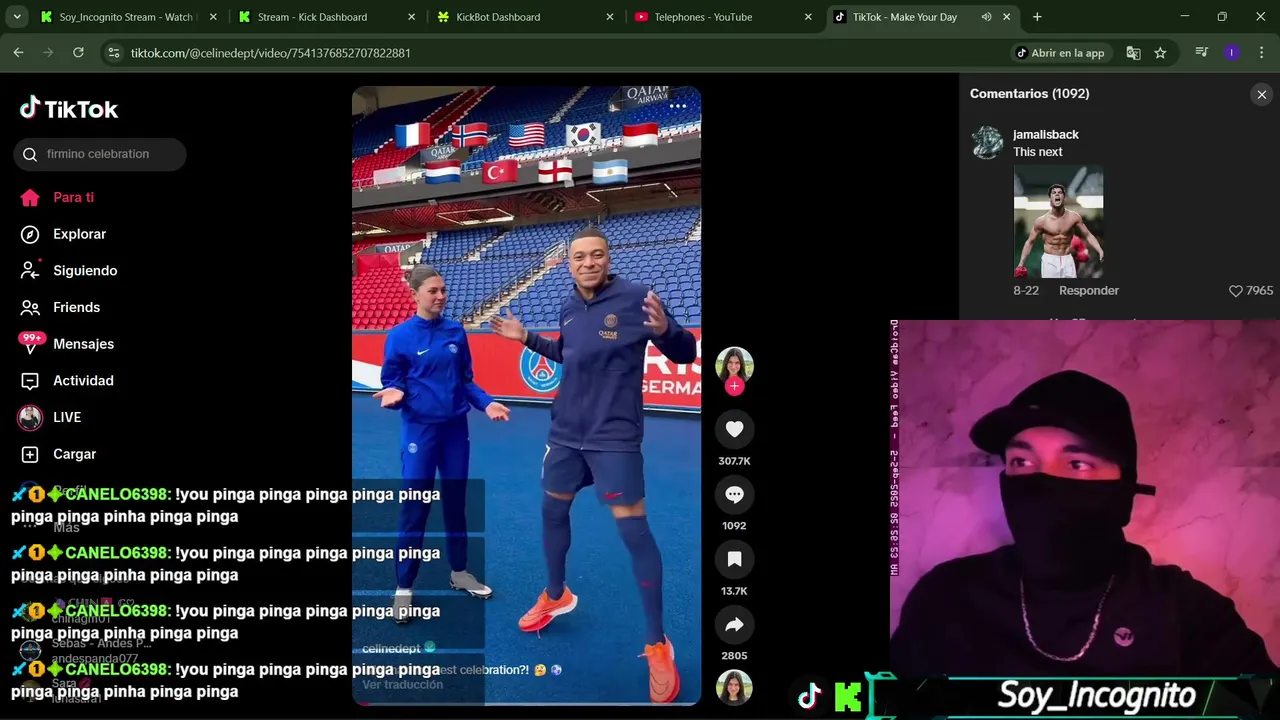The height and width of the screenshot is (720, 1280).
Task: Share the video with arrow icon
Action: coord(734,624)
